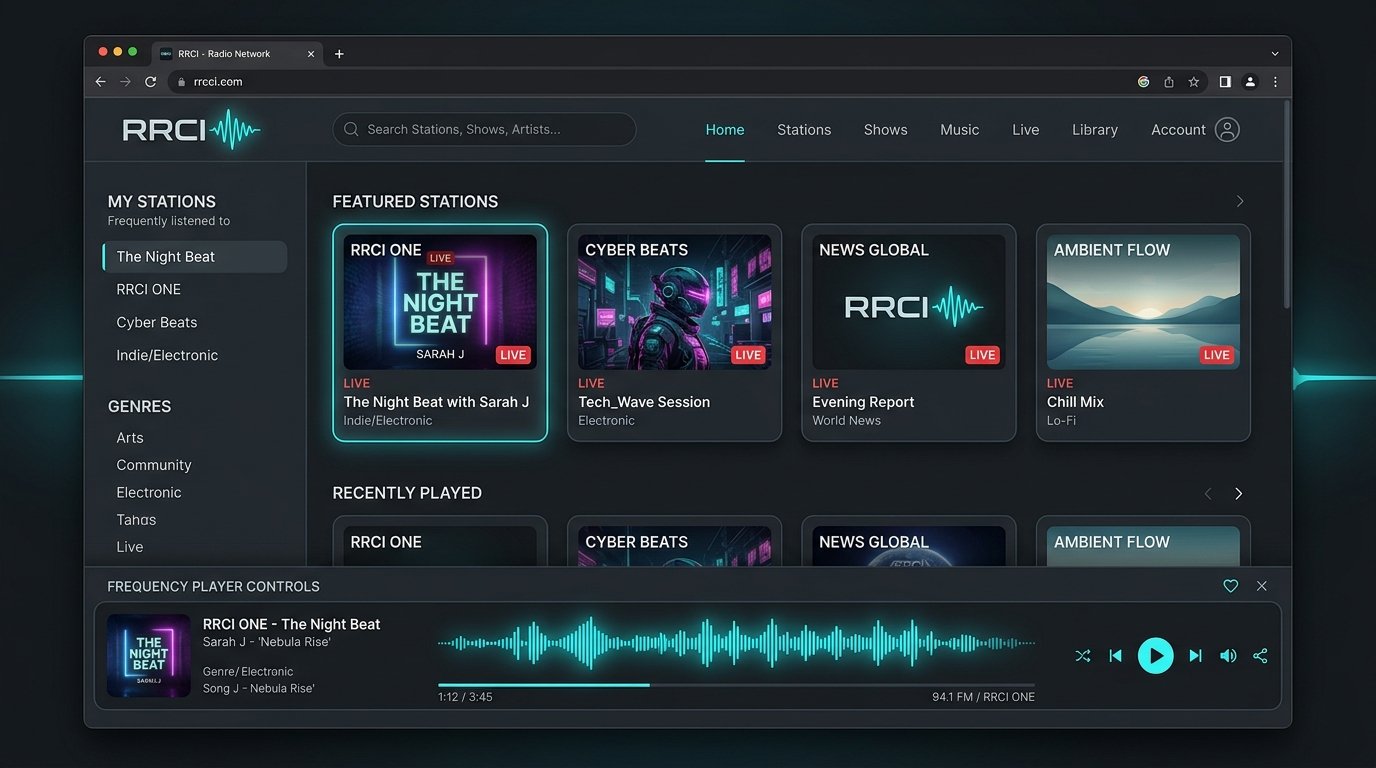Close the Frequency Player Controls panel
This screenshot has height=768, width=1376.
coord(1262,586)
